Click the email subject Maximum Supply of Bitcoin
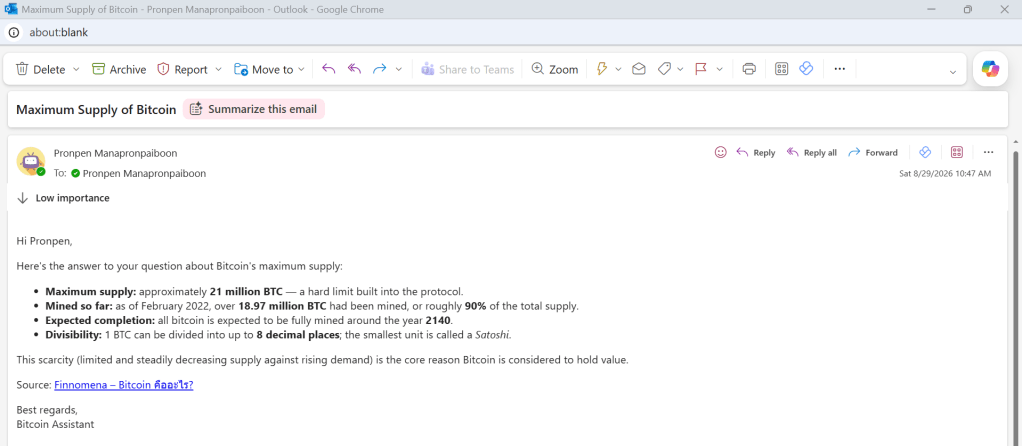1022x446 pixels. click(x=96, y=110)
